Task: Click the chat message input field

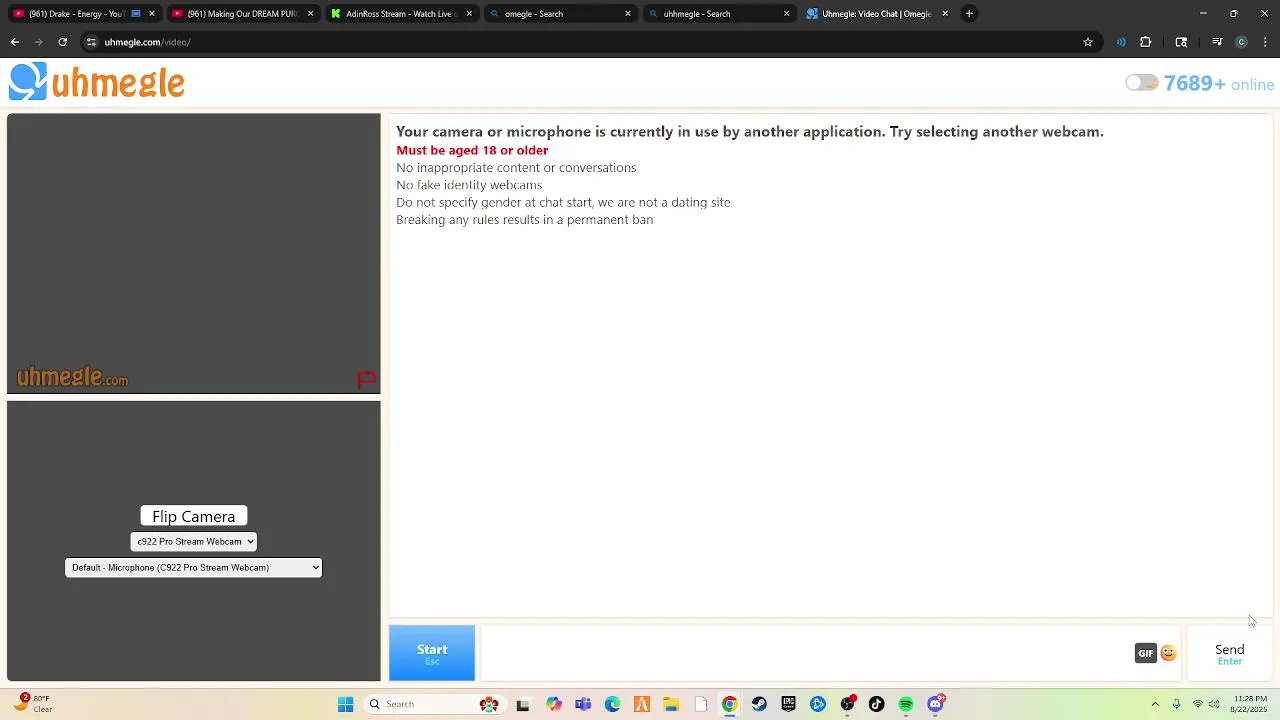Action: click(x=805, y=653)
